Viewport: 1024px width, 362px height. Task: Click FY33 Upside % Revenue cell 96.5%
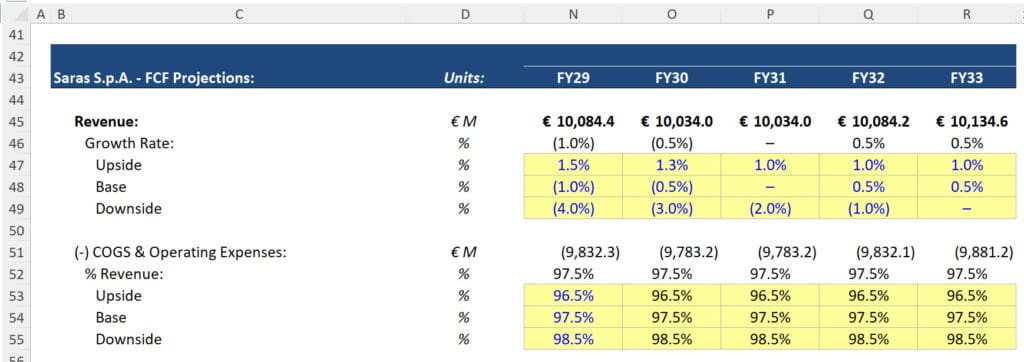(x=967, y=296)
